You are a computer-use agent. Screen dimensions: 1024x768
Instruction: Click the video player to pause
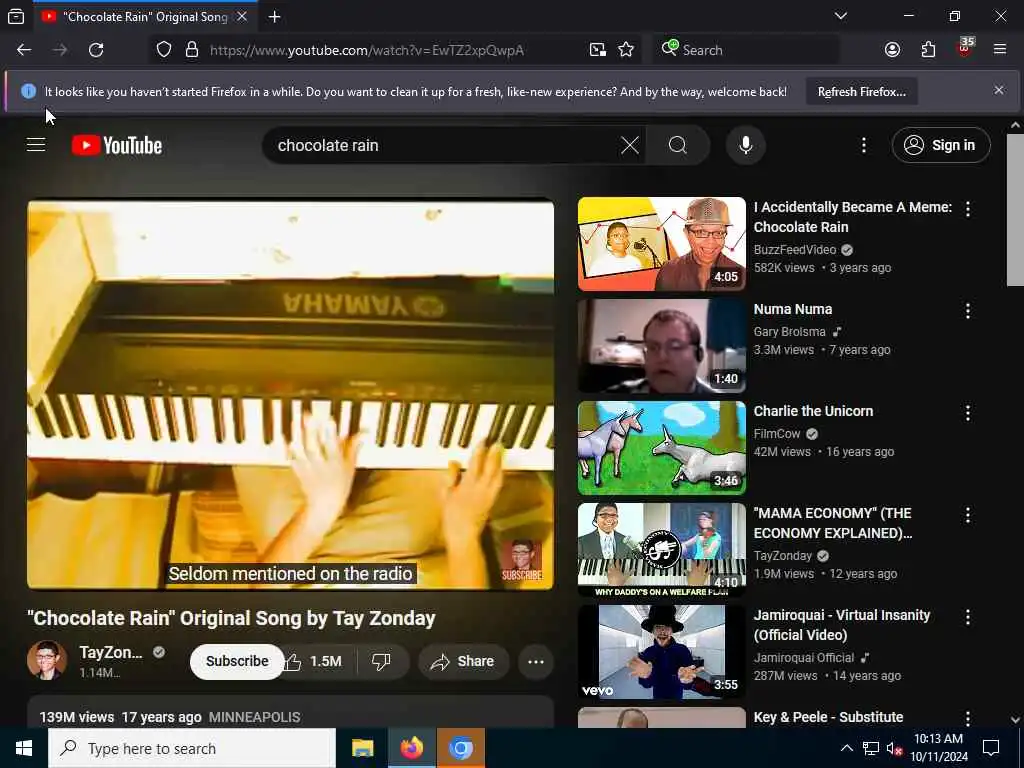click(290, 394)
